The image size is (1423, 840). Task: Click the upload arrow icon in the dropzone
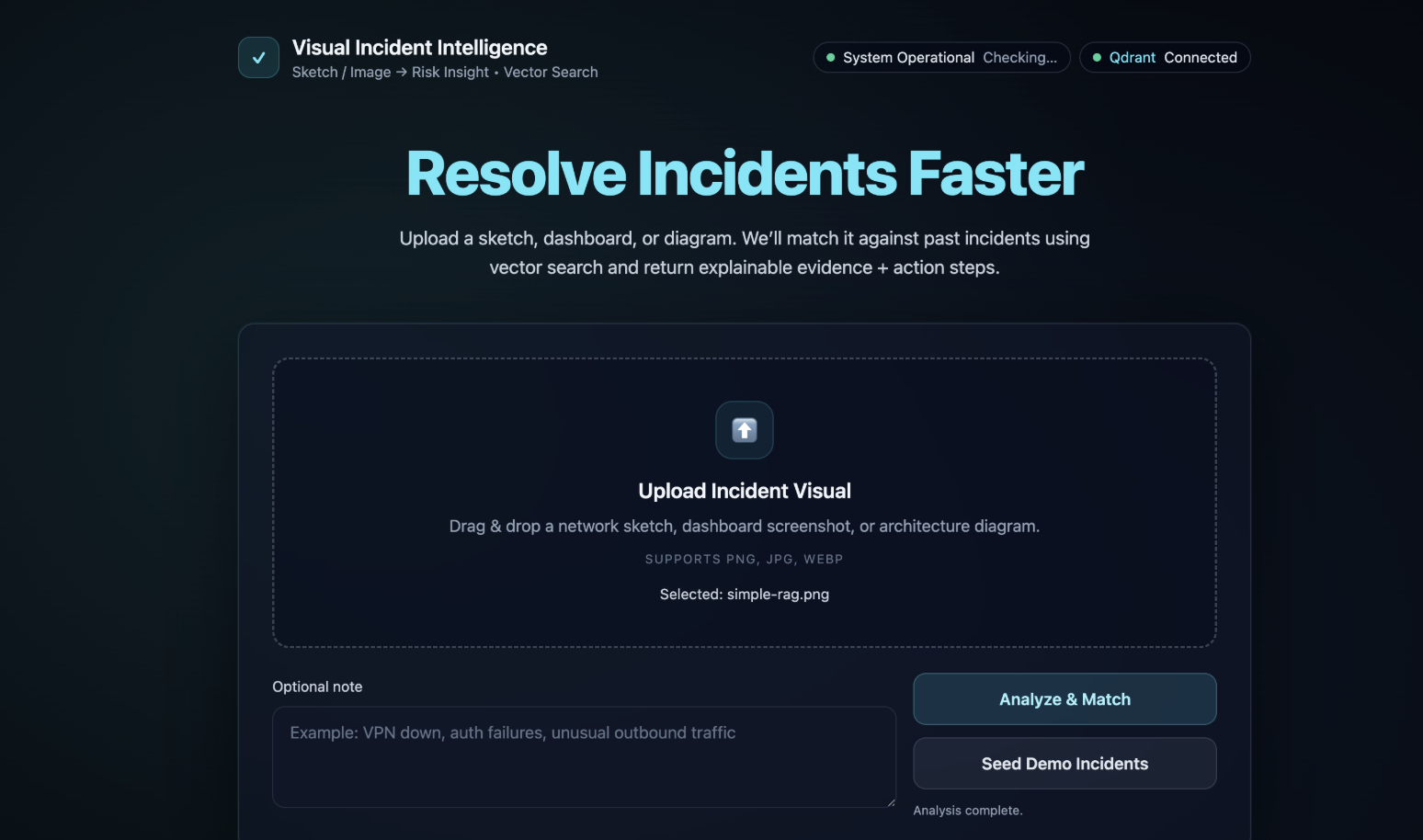point(744,430)
